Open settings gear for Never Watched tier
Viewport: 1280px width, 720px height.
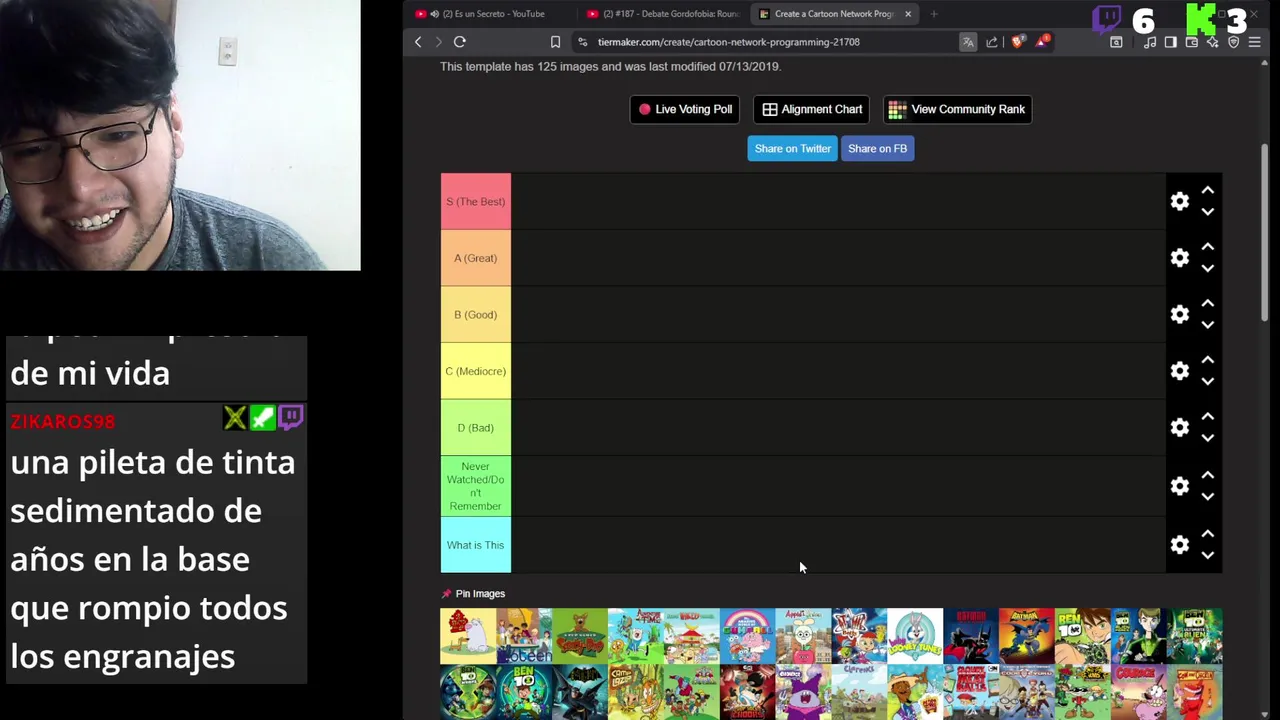(x=1180, y=486)
